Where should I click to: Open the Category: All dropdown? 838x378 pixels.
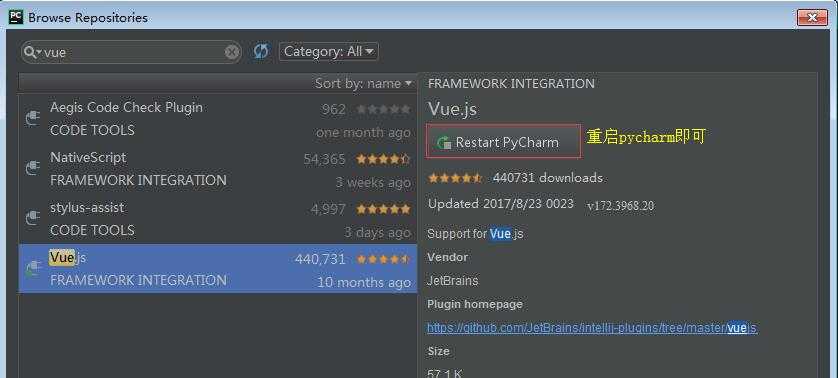(x=329, y=52)
